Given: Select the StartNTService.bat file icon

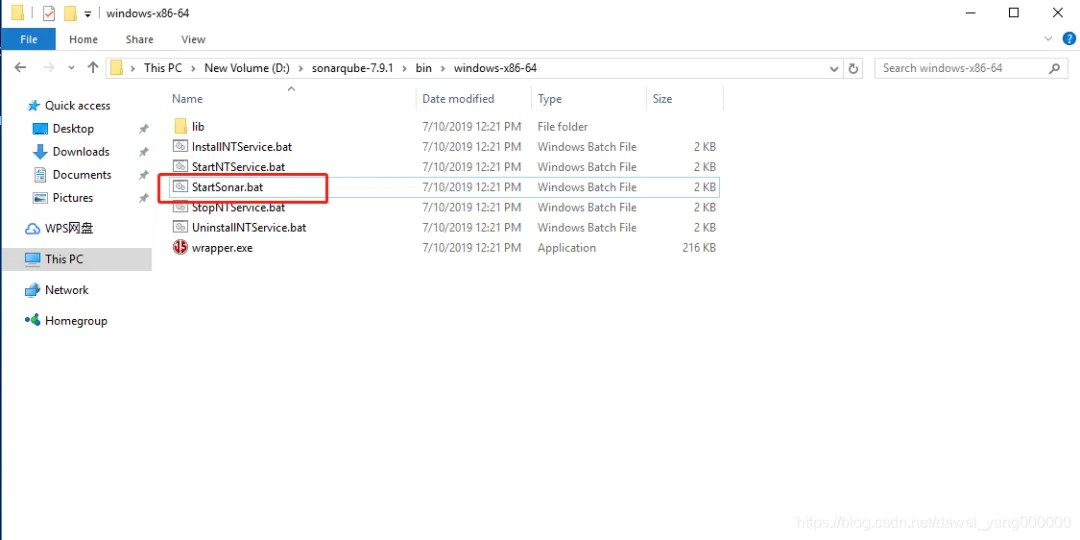Looking at the screenshot, I should click(x=180, y=167).
